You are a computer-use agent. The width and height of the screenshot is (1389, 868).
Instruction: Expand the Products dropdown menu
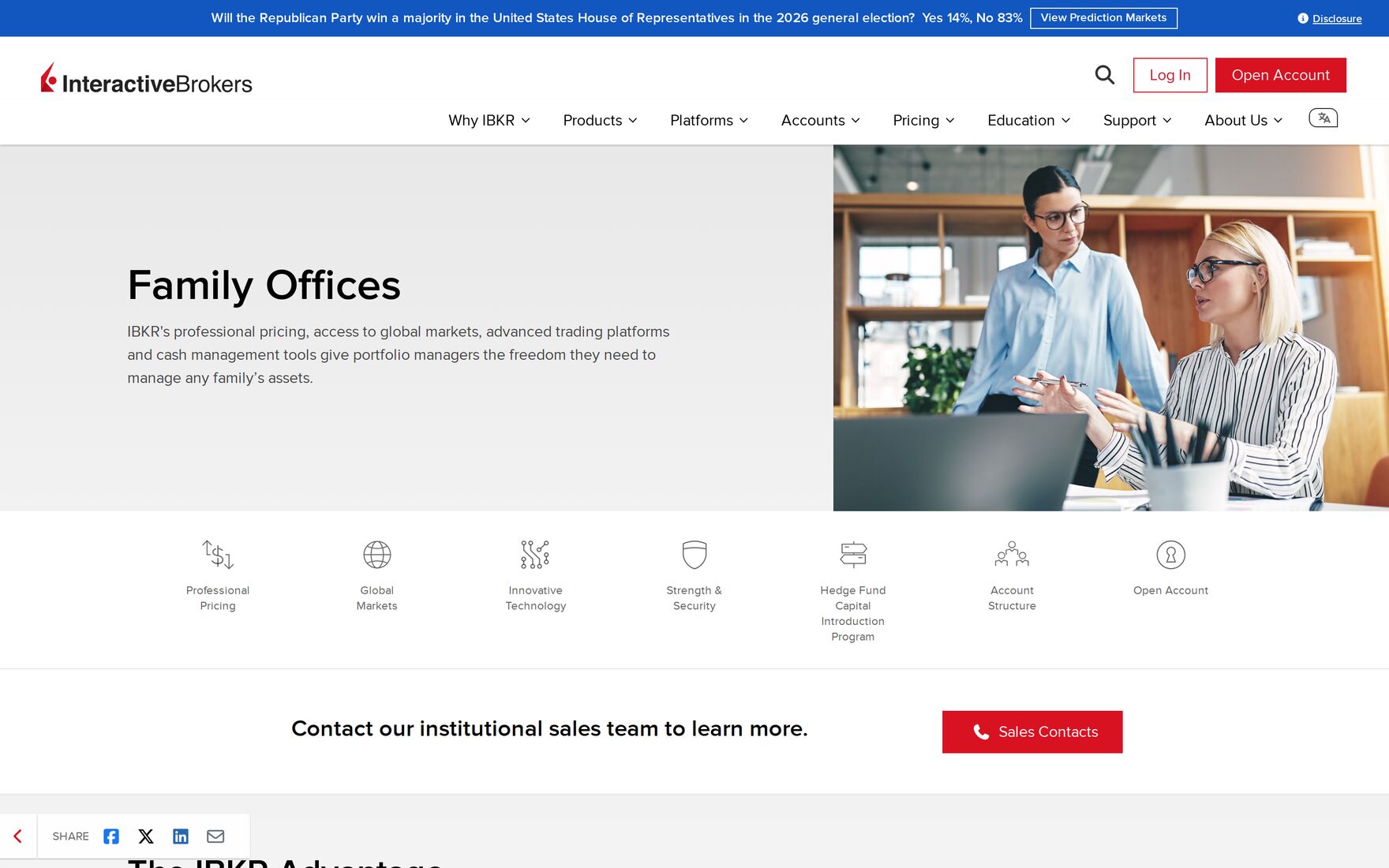click(600, 120)
